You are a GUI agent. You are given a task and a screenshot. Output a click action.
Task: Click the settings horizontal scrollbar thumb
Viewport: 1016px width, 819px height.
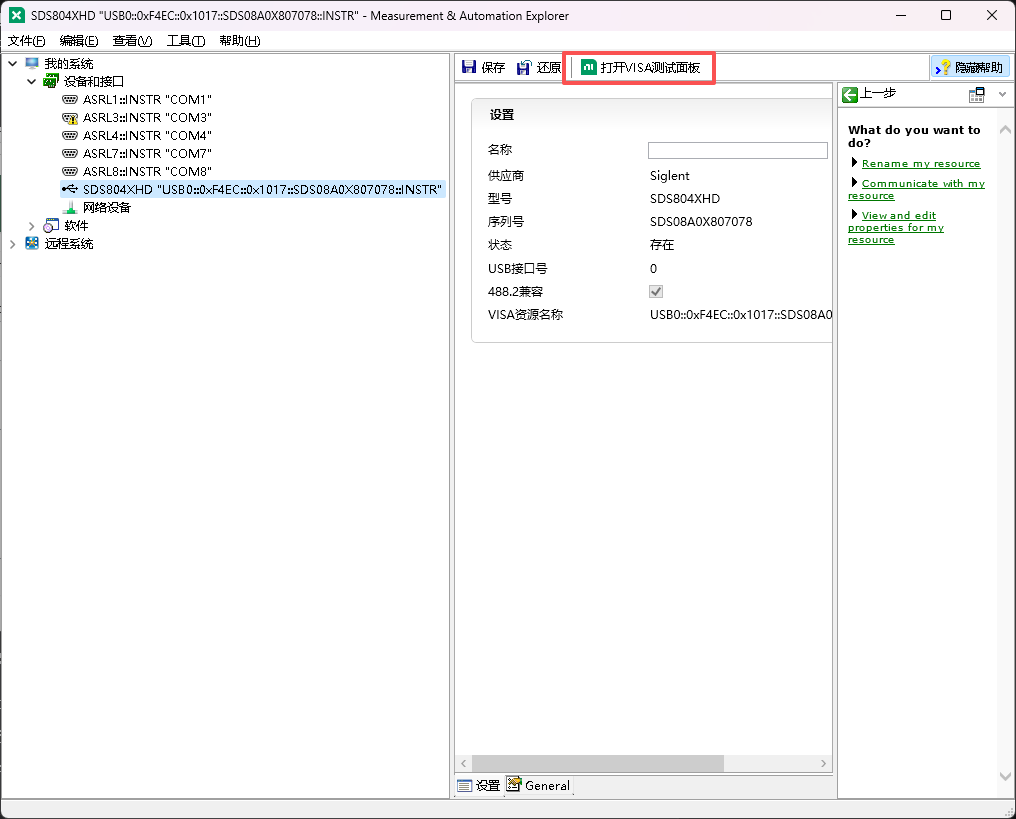pyautogui.click(x=597, y=763)
